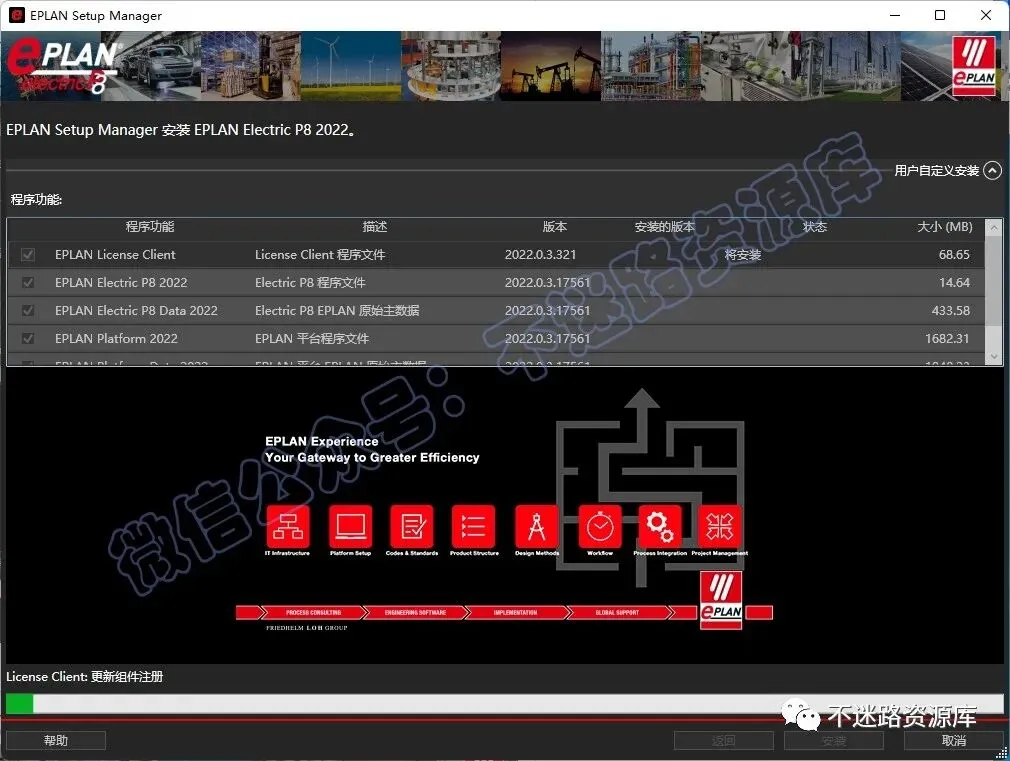
Task: Click the version 2022.0.3.321 cell
Action: pyautogui.click(x=540, y=255)
